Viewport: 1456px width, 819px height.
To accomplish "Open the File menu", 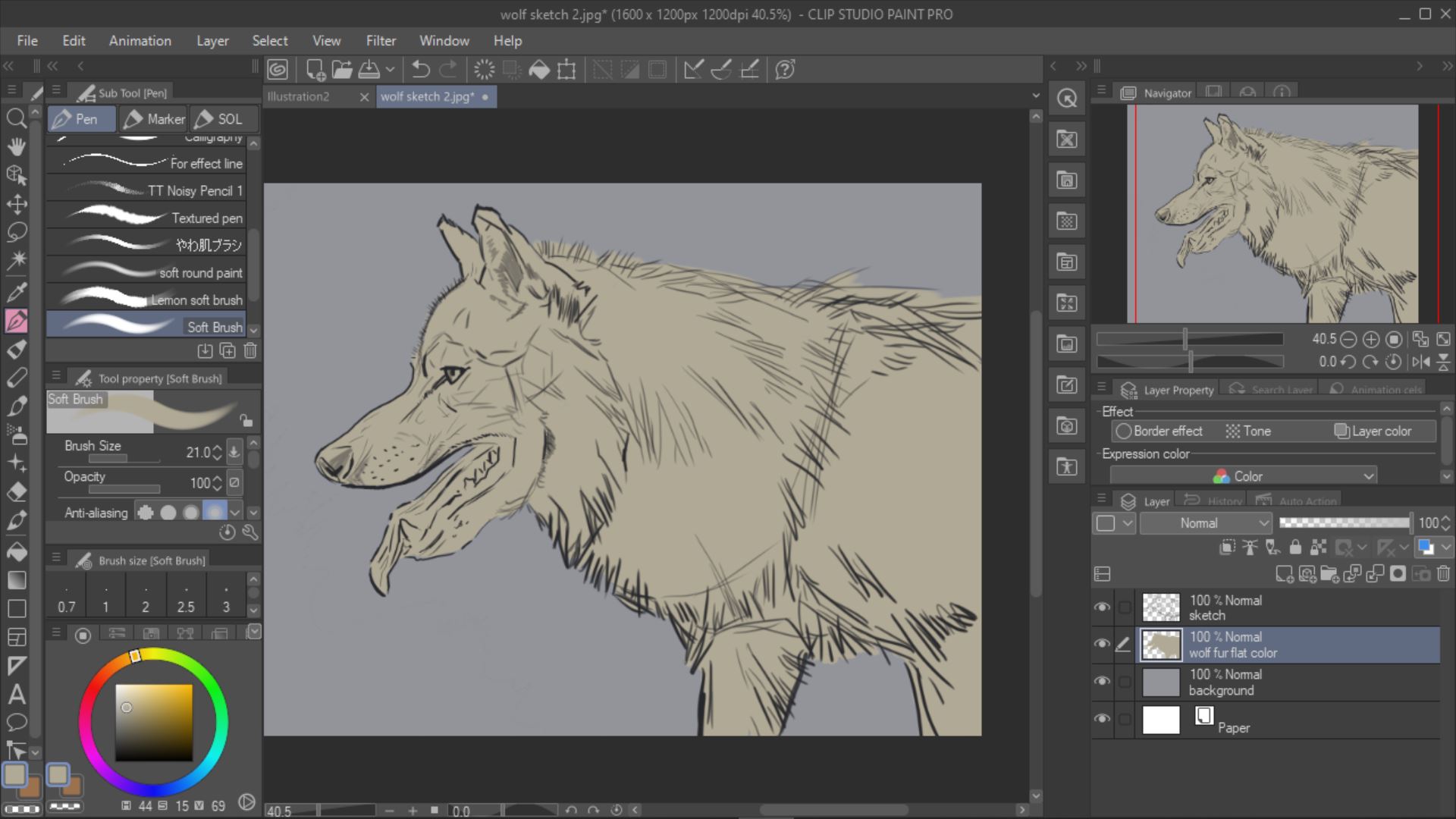I will (27, 41).
